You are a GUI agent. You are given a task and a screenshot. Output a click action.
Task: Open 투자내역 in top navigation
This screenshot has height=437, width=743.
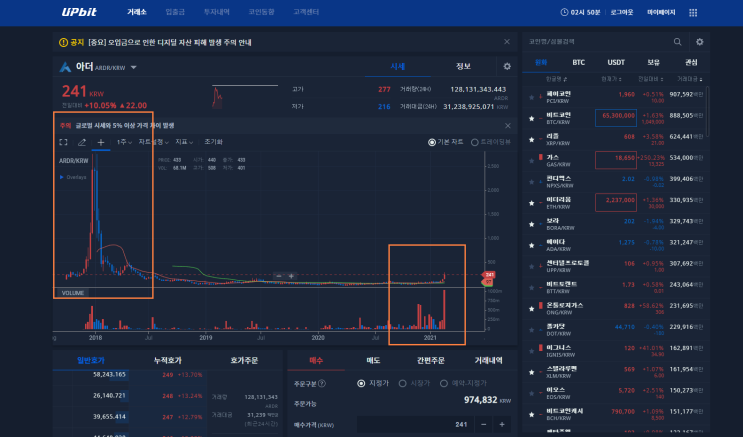(217, 12)
